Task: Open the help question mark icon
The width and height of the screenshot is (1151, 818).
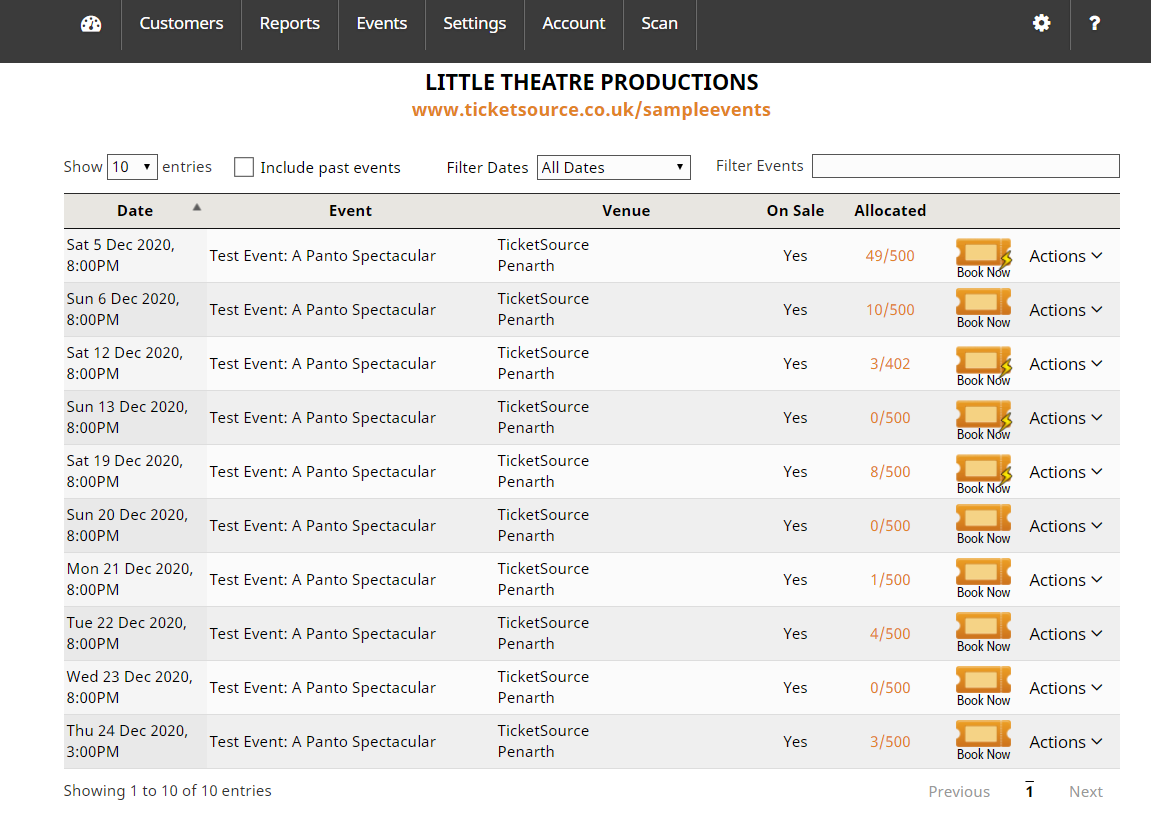Action: (1095, 23)
